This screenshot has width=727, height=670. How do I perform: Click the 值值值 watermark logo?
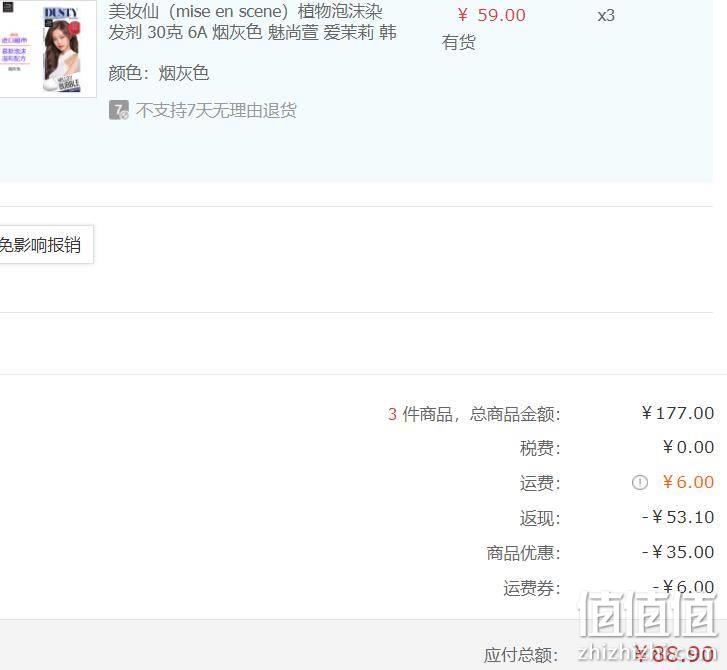[647, 614]
